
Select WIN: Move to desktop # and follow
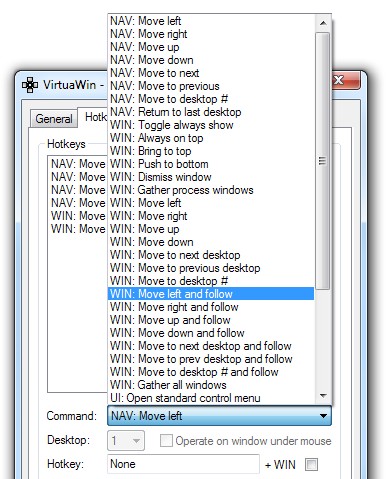click(211, 372)
